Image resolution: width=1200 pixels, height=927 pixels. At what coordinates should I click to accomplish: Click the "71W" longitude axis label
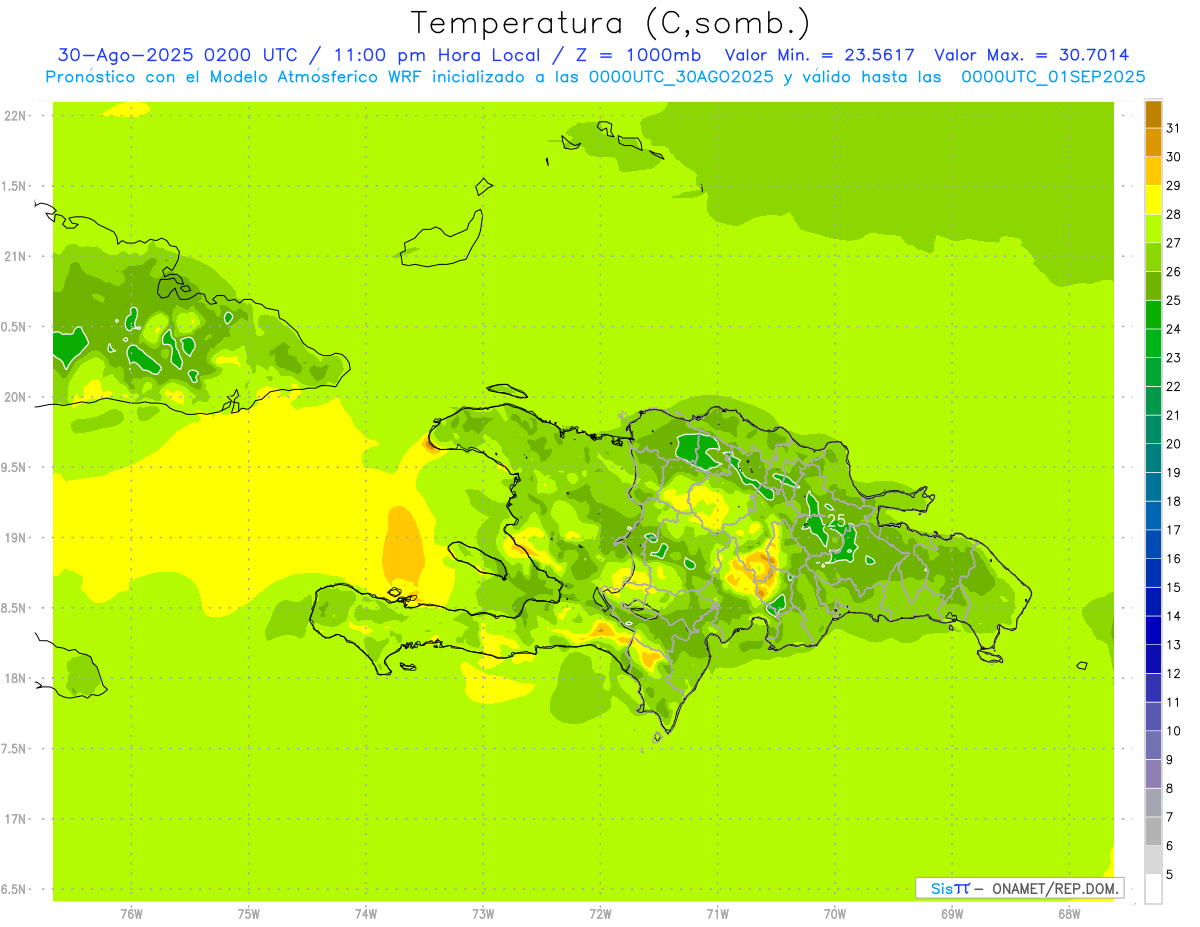click(x=717, y=914)
